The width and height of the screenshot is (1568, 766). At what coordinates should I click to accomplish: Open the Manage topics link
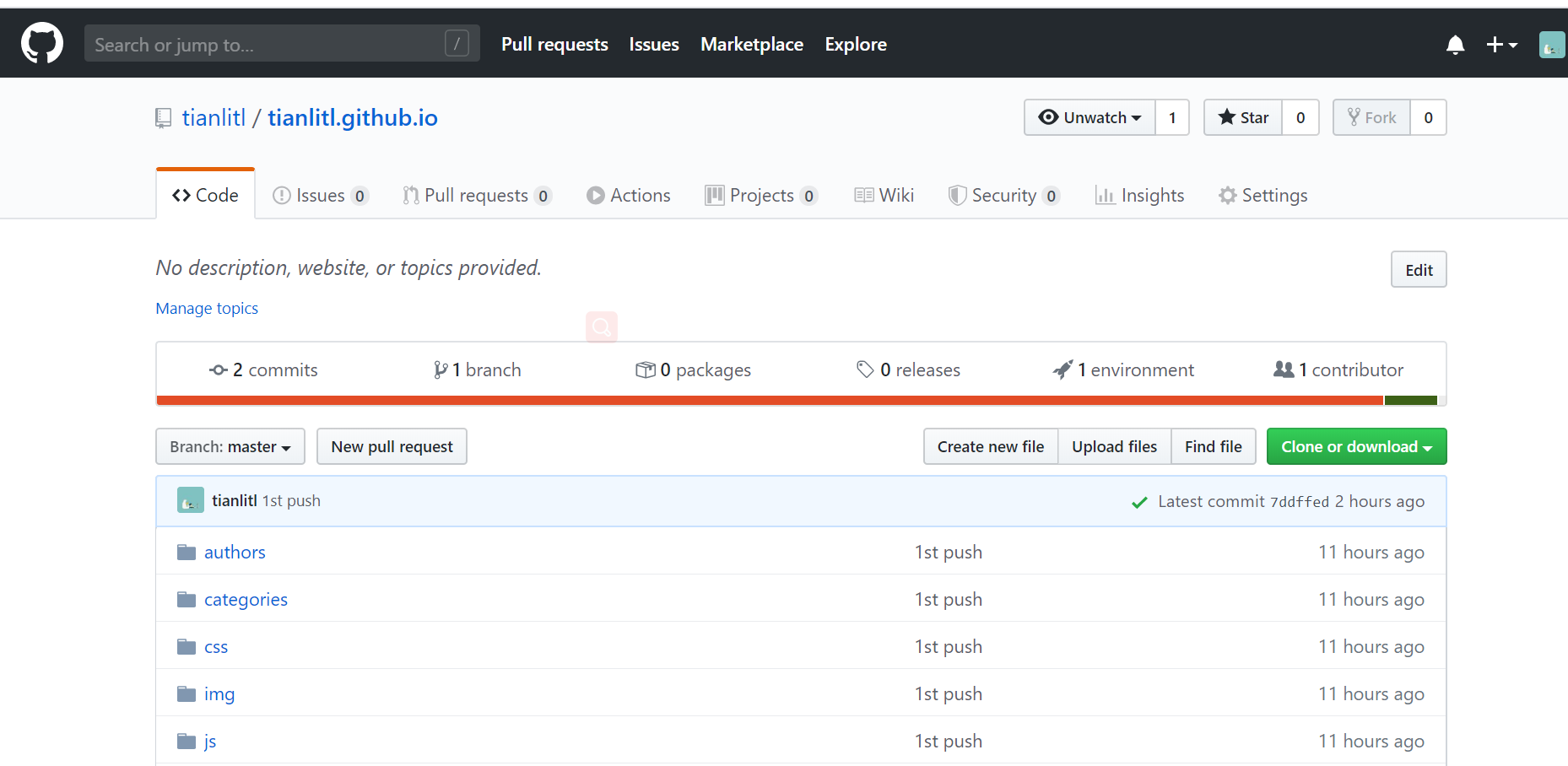click(207, 309)
